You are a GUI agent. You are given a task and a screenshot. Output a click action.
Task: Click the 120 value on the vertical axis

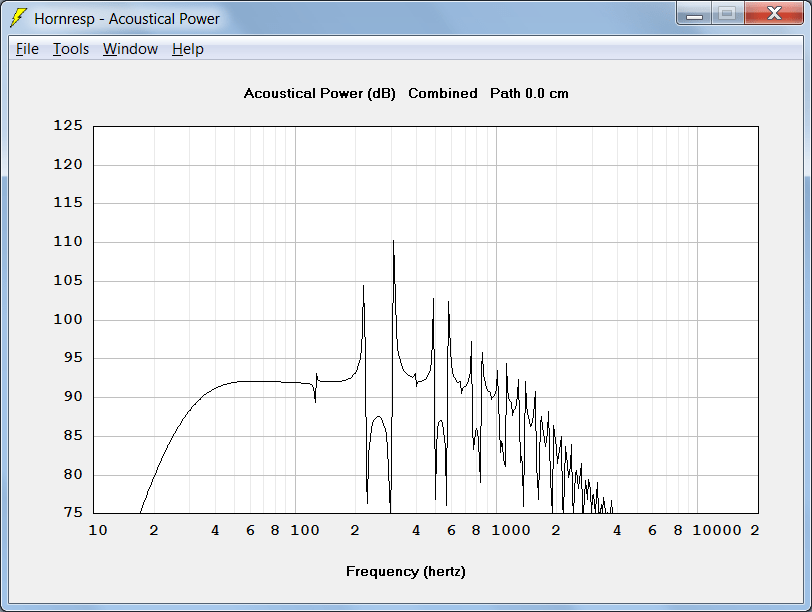click(68, 165)
